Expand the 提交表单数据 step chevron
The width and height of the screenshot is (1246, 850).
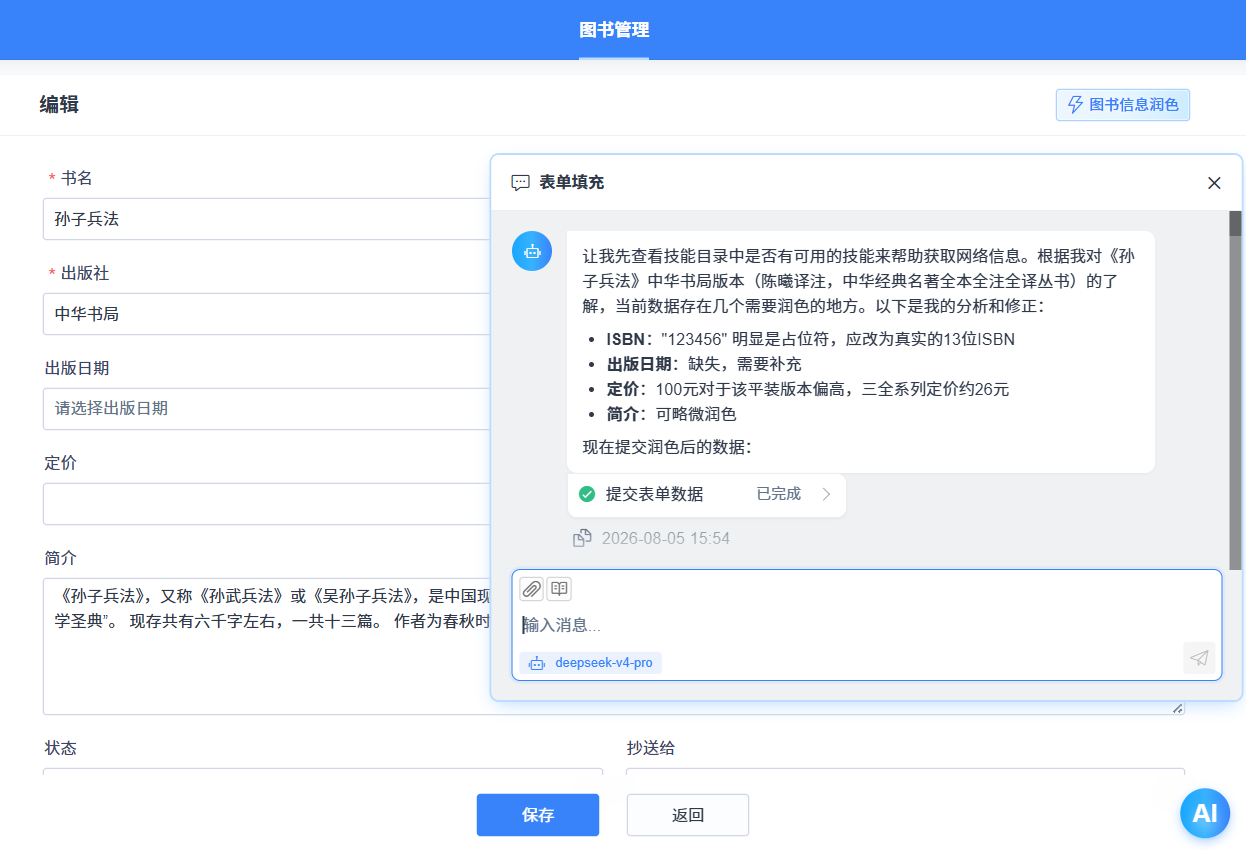[826, 494]
